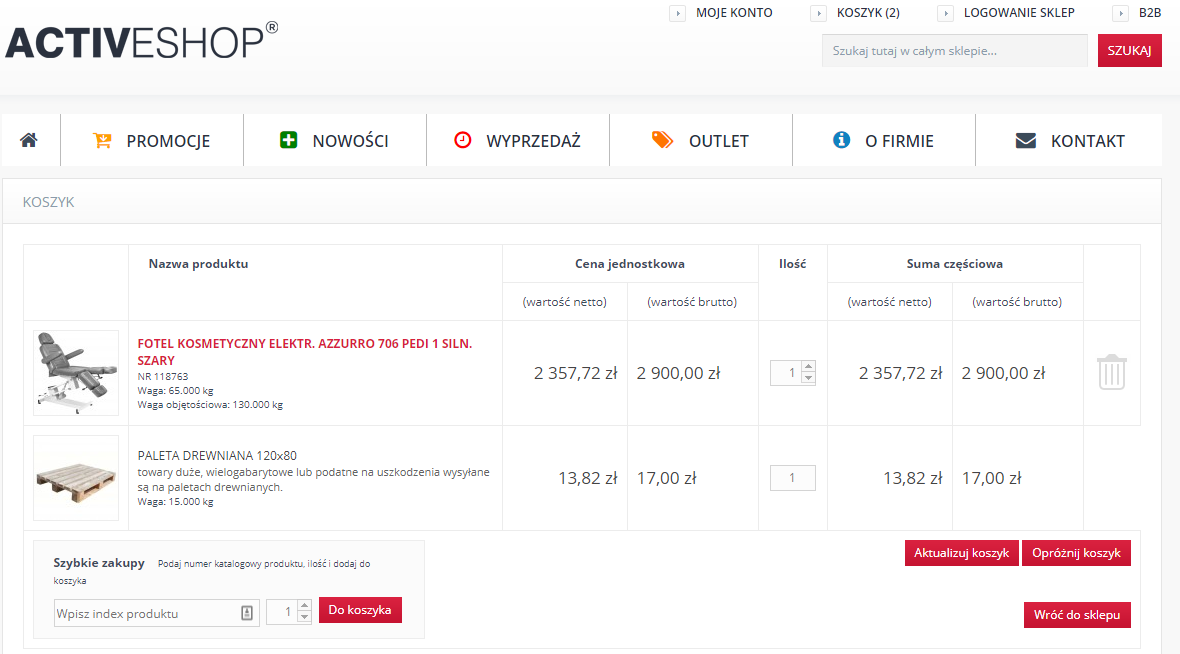Decrease quantity of the Azzurro chair
This screenshot has height=654, width=1180.
(808, 379)
